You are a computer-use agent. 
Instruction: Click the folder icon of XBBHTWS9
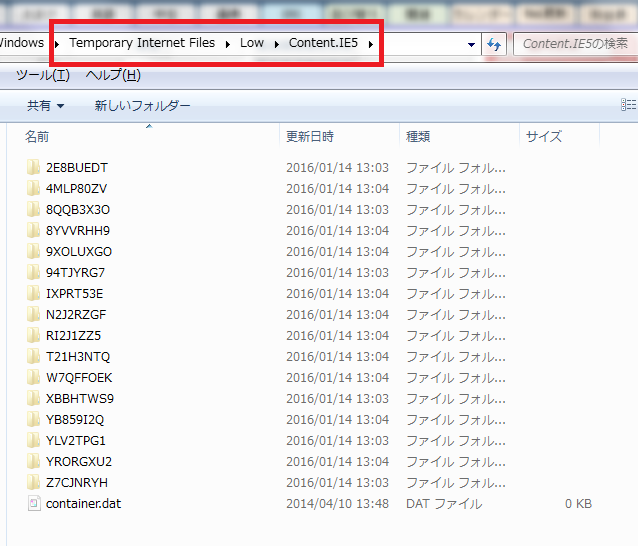click(33, 398)
